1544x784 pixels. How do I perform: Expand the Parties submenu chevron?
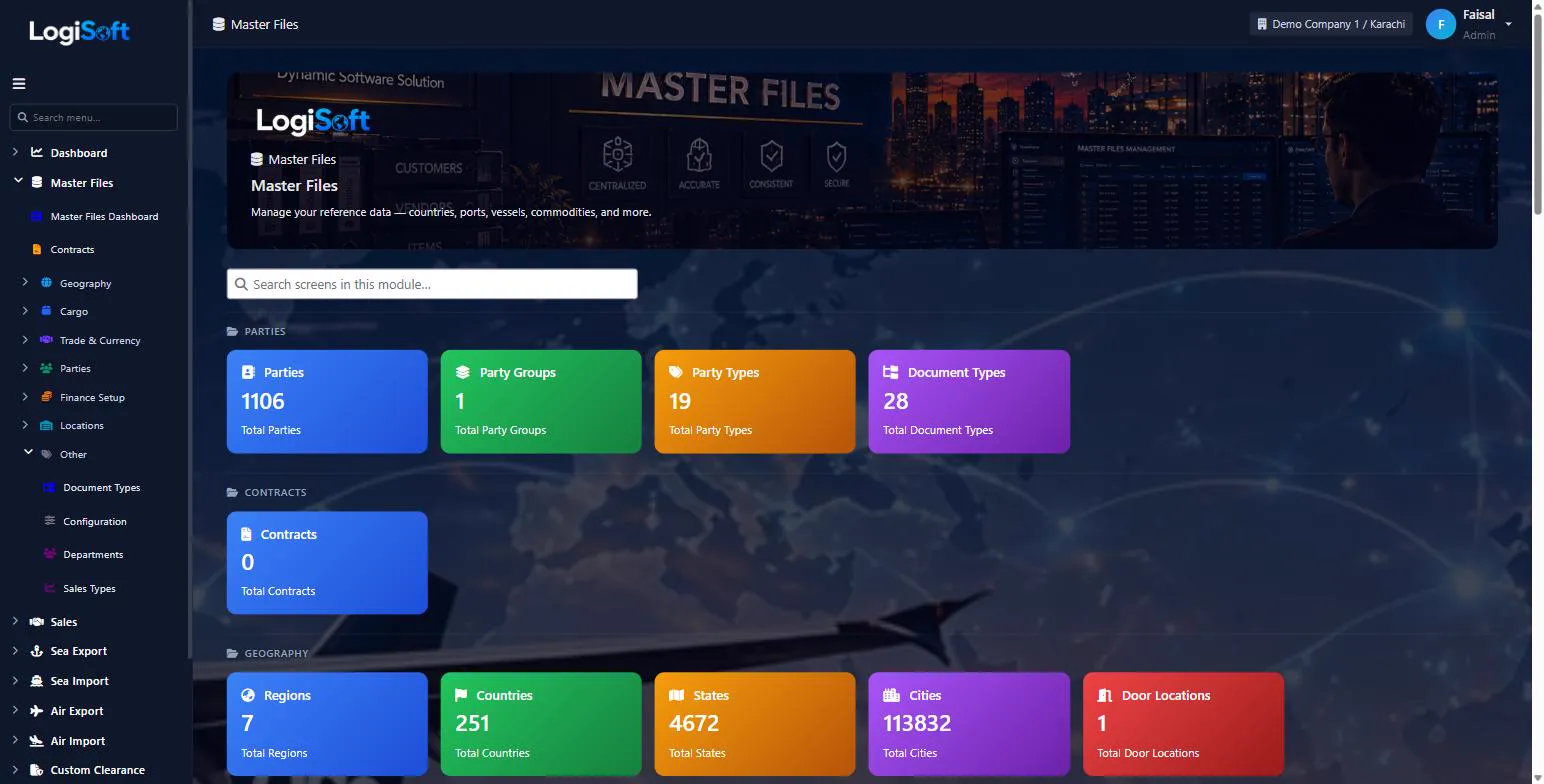(x=26, y=367)
